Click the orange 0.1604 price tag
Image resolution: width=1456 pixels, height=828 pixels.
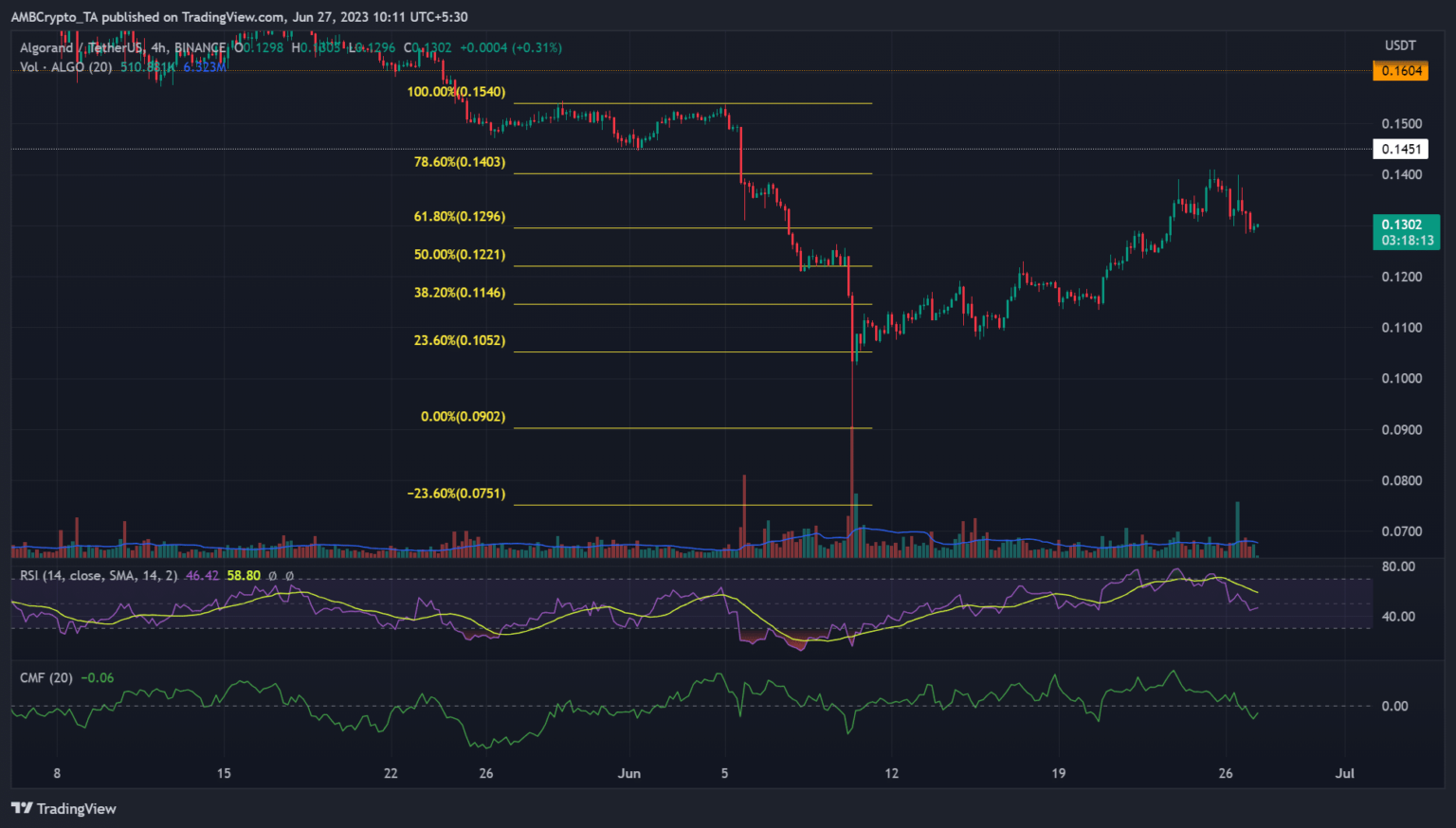coord(1400,71)
